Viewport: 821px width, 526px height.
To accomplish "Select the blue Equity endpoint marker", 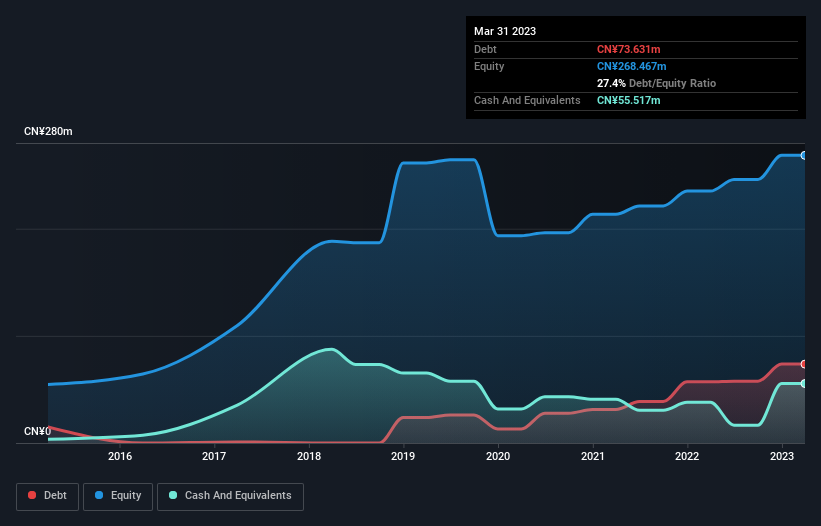I will (x=804, y=155).
